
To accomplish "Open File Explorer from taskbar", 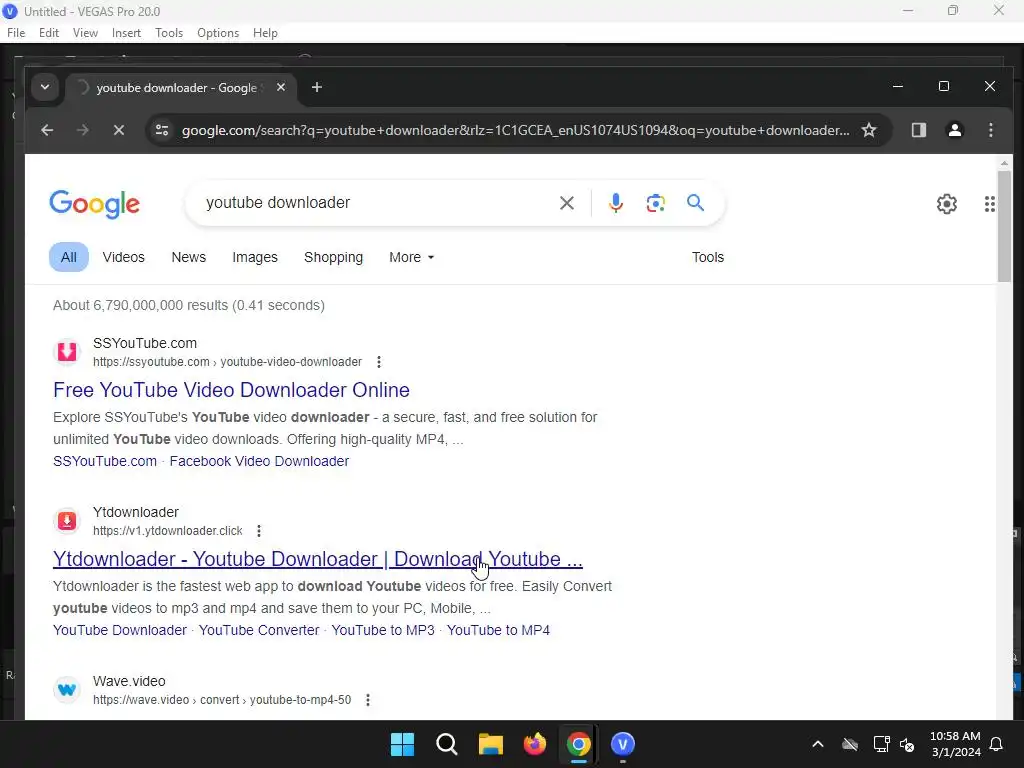I will (490, 744).
